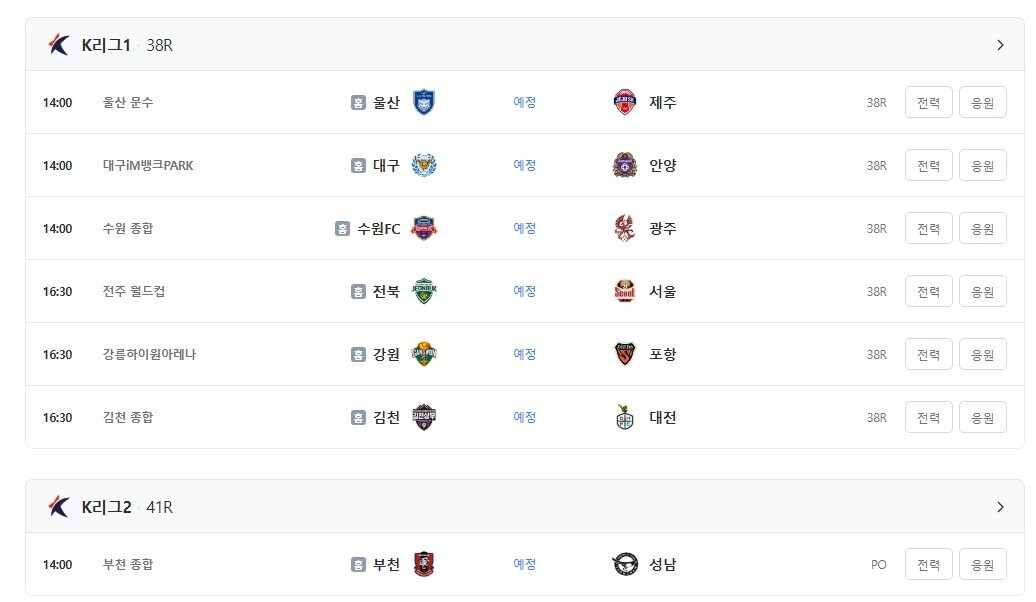
Task: Click the Seongnam team emblem
Action: [x=625, y=564]
